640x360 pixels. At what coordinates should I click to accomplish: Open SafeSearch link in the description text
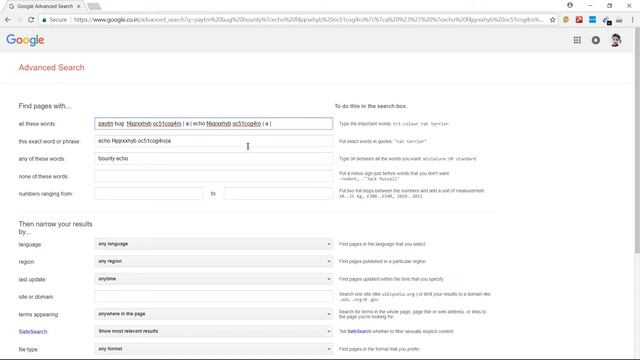pyautogui.click(x=359, y=331)
